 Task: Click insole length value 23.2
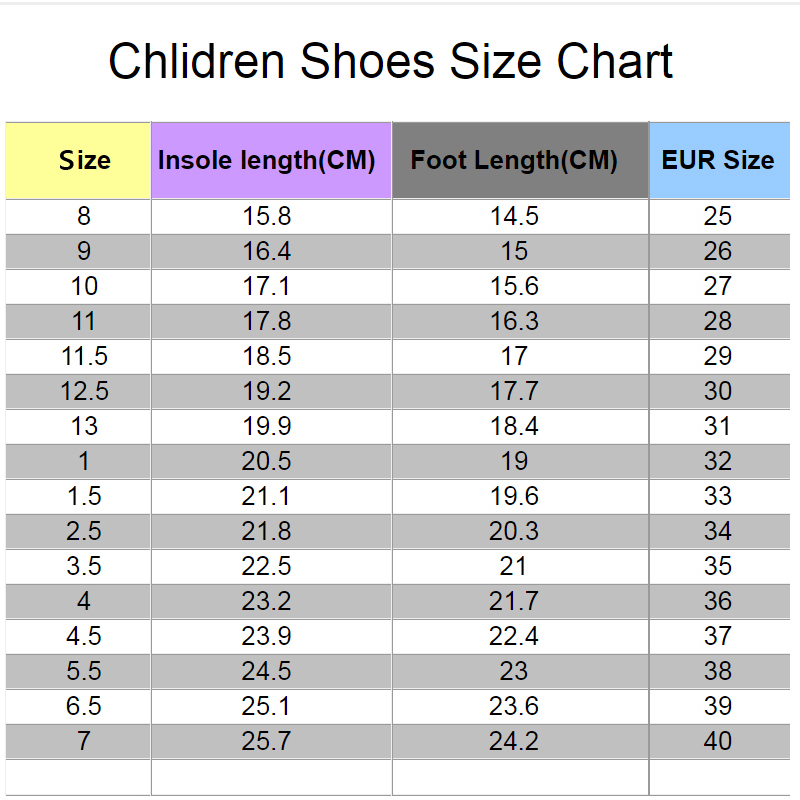tap(267, 601)
